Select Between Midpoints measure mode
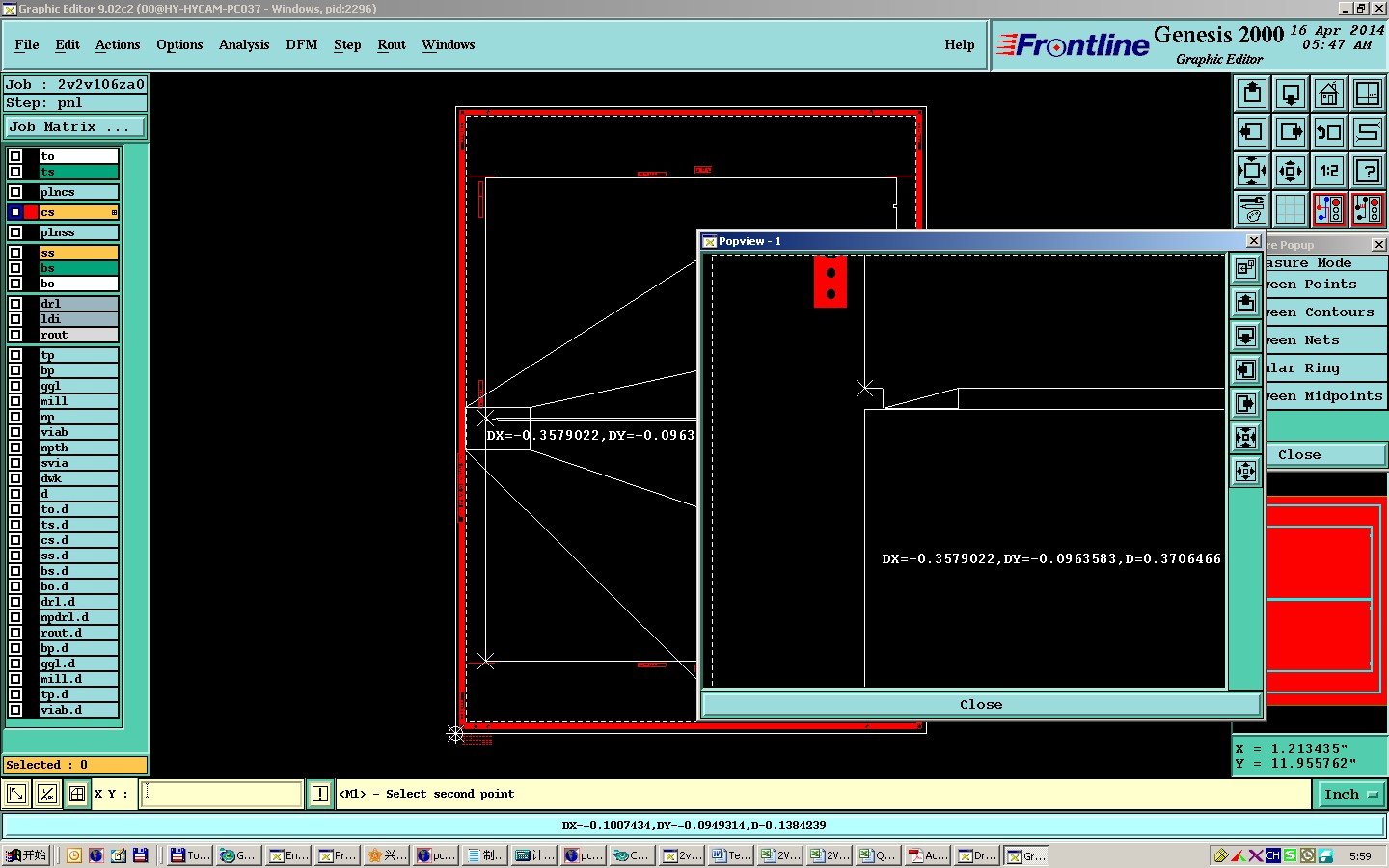This screenshot has width=1389, height=868. [x=1326, y=396]
